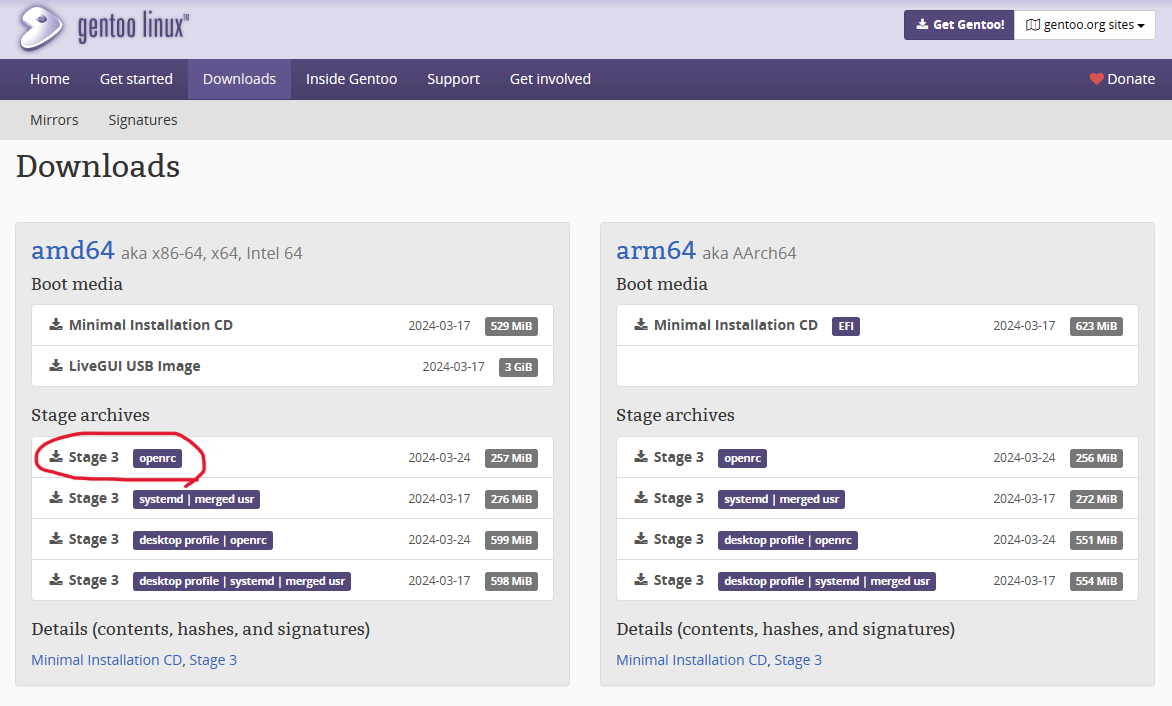Click the openrc tag in arm64 stage archives
The image size is (1172, 706).
point(742,458)
